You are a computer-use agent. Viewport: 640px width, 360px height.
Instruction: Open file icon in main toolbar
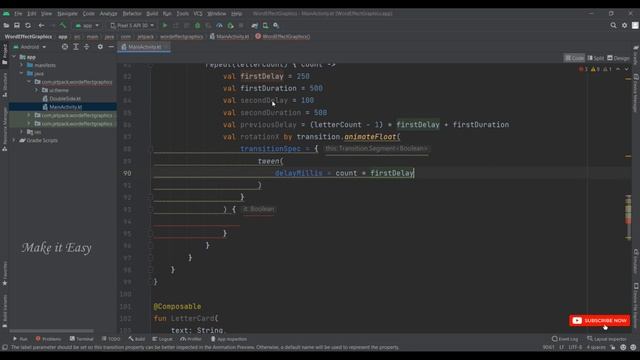[x=6, y=25]
